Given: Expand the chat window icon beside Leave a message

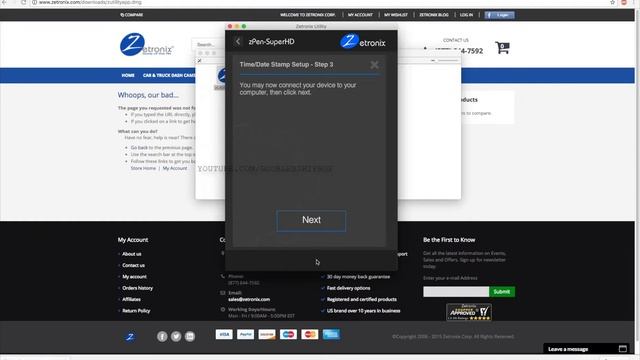Looking at the screenshot, I should [622, 349].
